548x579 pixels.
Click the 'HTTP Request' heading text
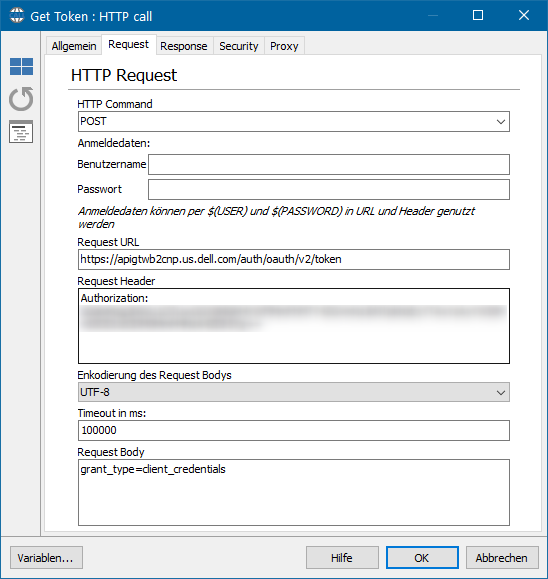pyautogui.click(x=124, y=75)
